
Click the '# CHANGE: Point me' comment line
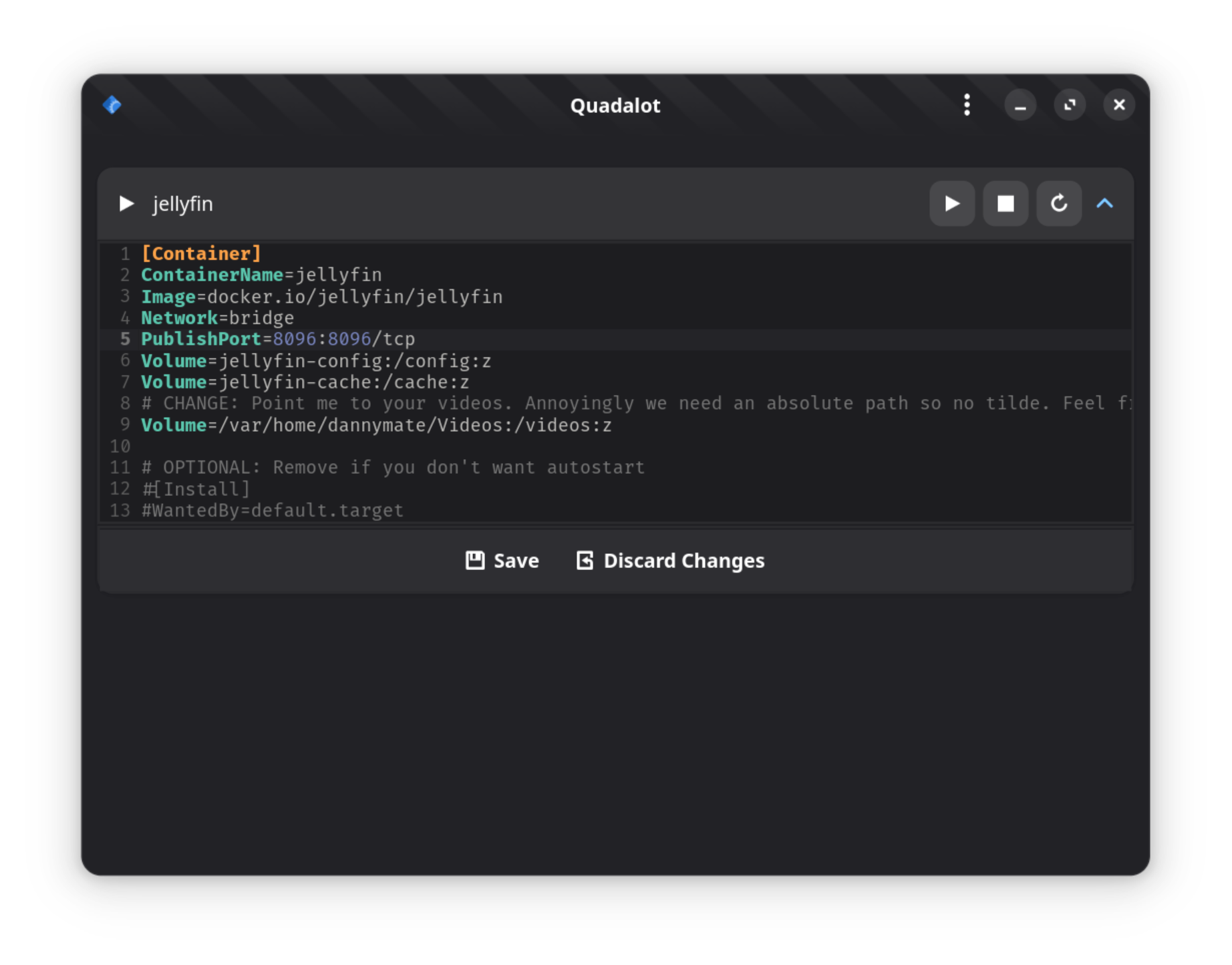(635, 404)
